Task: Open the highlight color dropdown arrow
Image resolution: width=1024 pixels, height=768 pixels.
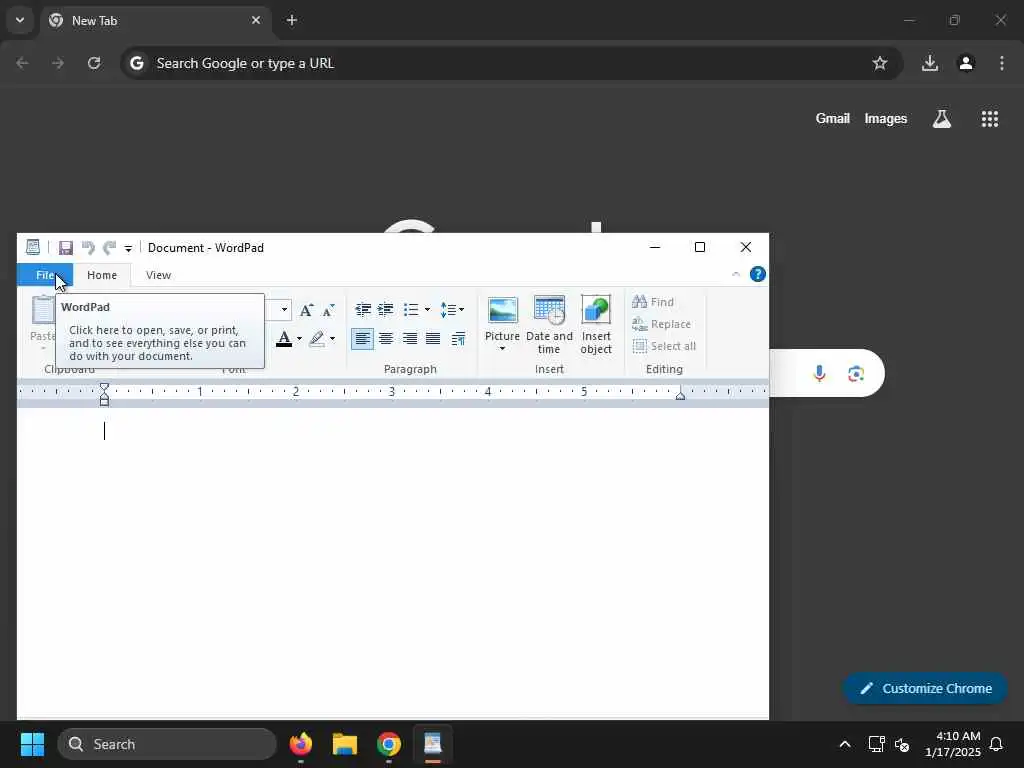Action: 332,338
